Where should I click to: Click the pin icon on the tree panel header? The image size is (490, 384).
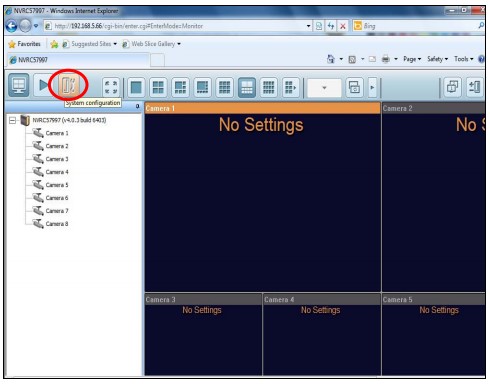tap(138, 106)
